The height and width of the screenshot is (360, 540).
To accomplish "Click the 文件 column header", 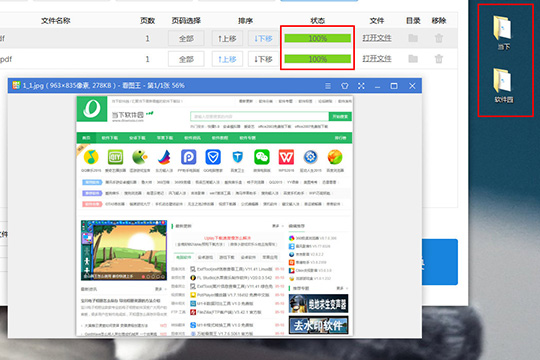I will pos(377,21).
